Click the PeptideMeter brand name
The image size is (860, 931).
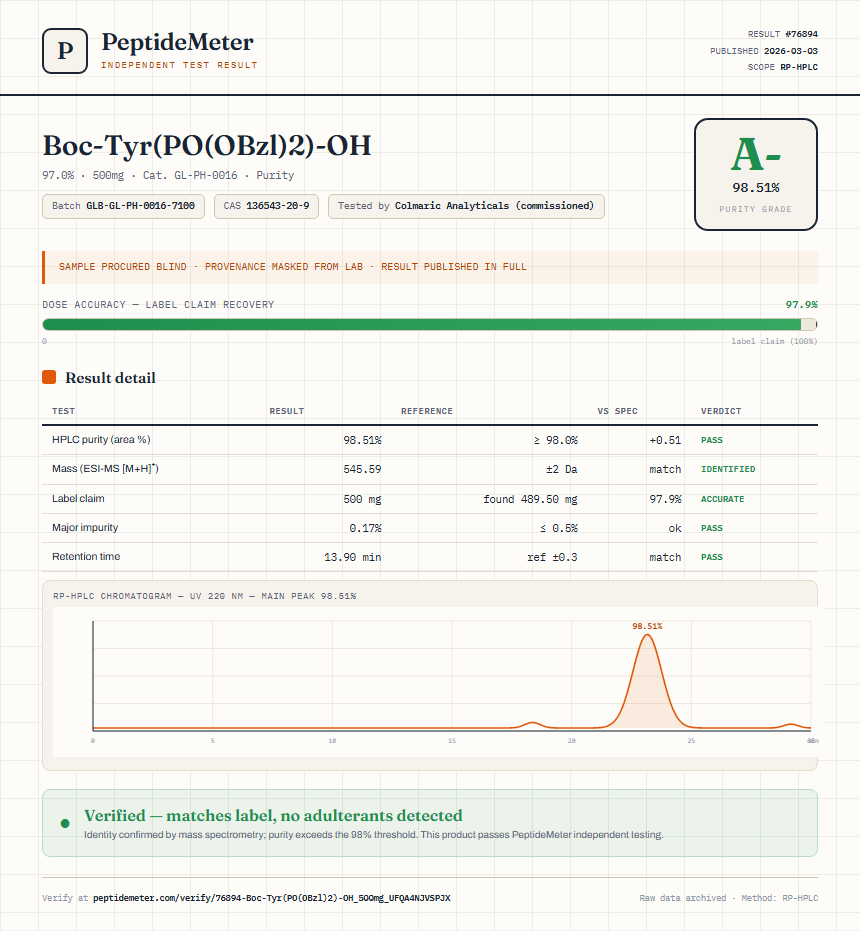(x=178, y=42)
